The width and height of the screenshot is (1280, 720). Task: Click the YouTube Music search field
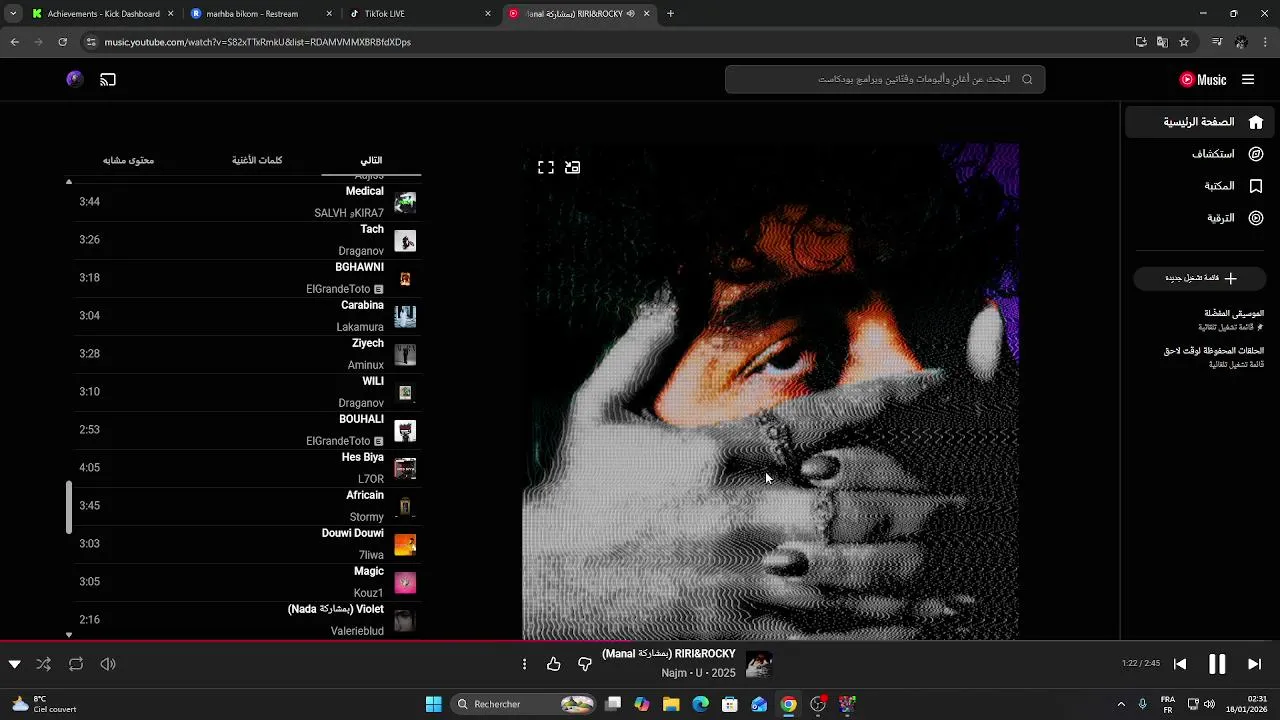pos(885,79)
